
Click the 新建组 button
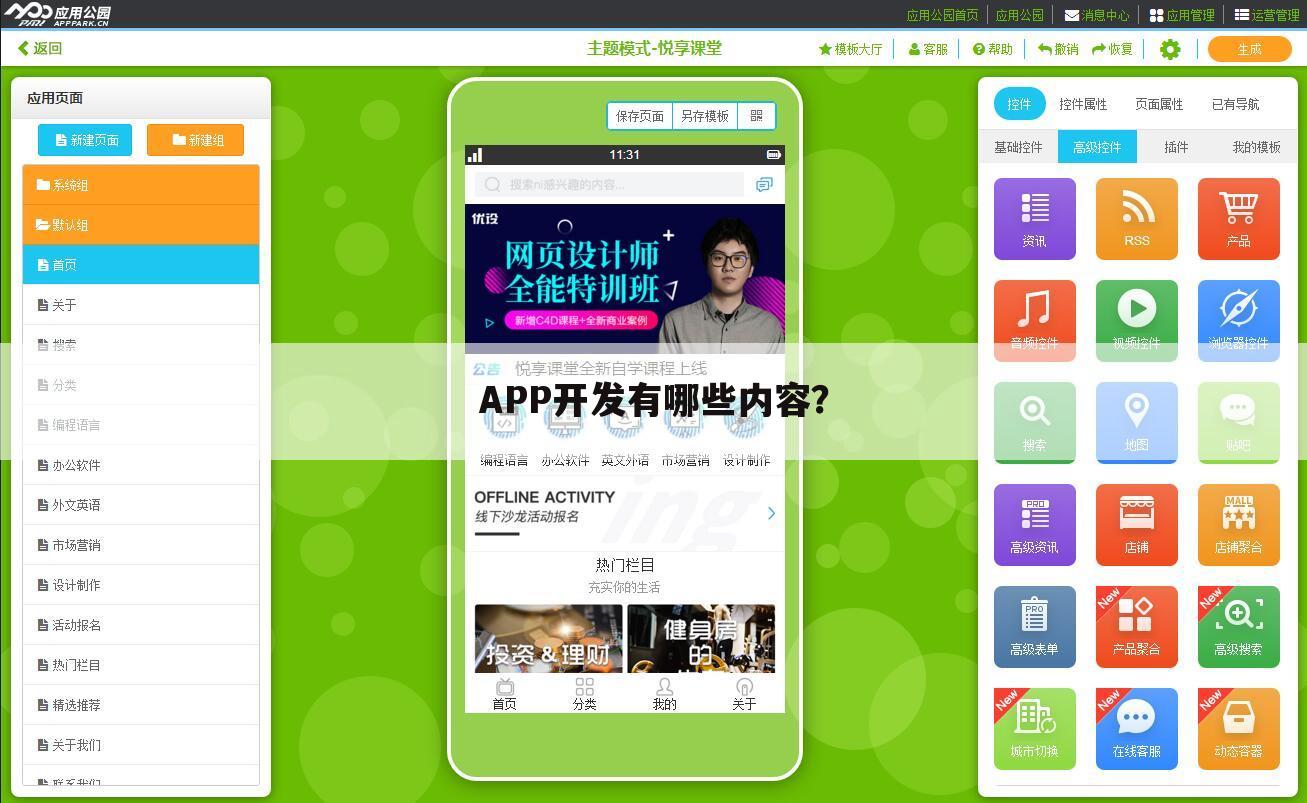[x=195, y=140]
